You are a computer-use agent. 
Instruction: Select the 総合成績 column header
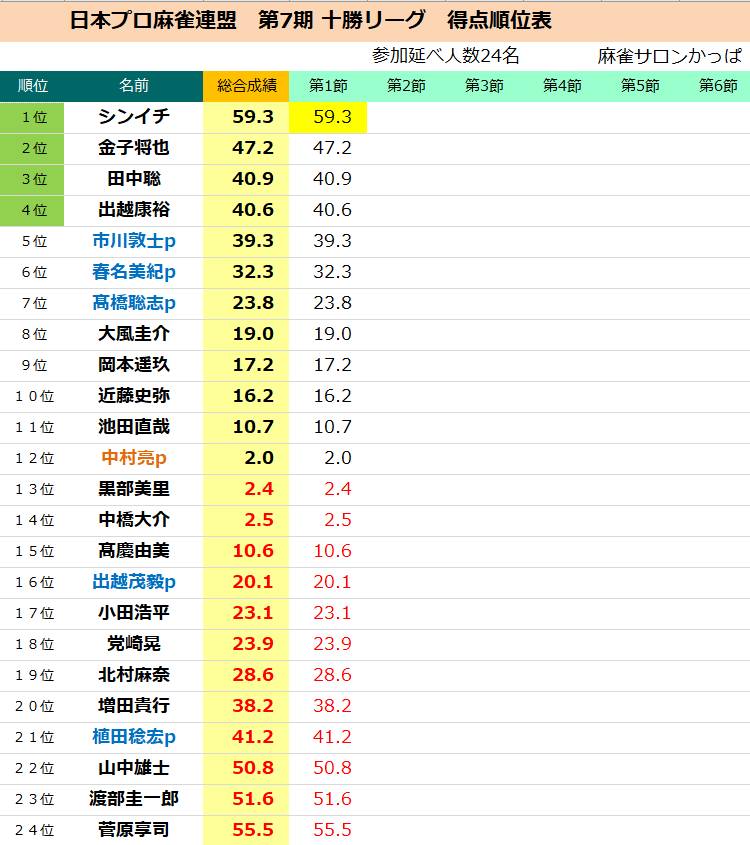click(246, 86)
